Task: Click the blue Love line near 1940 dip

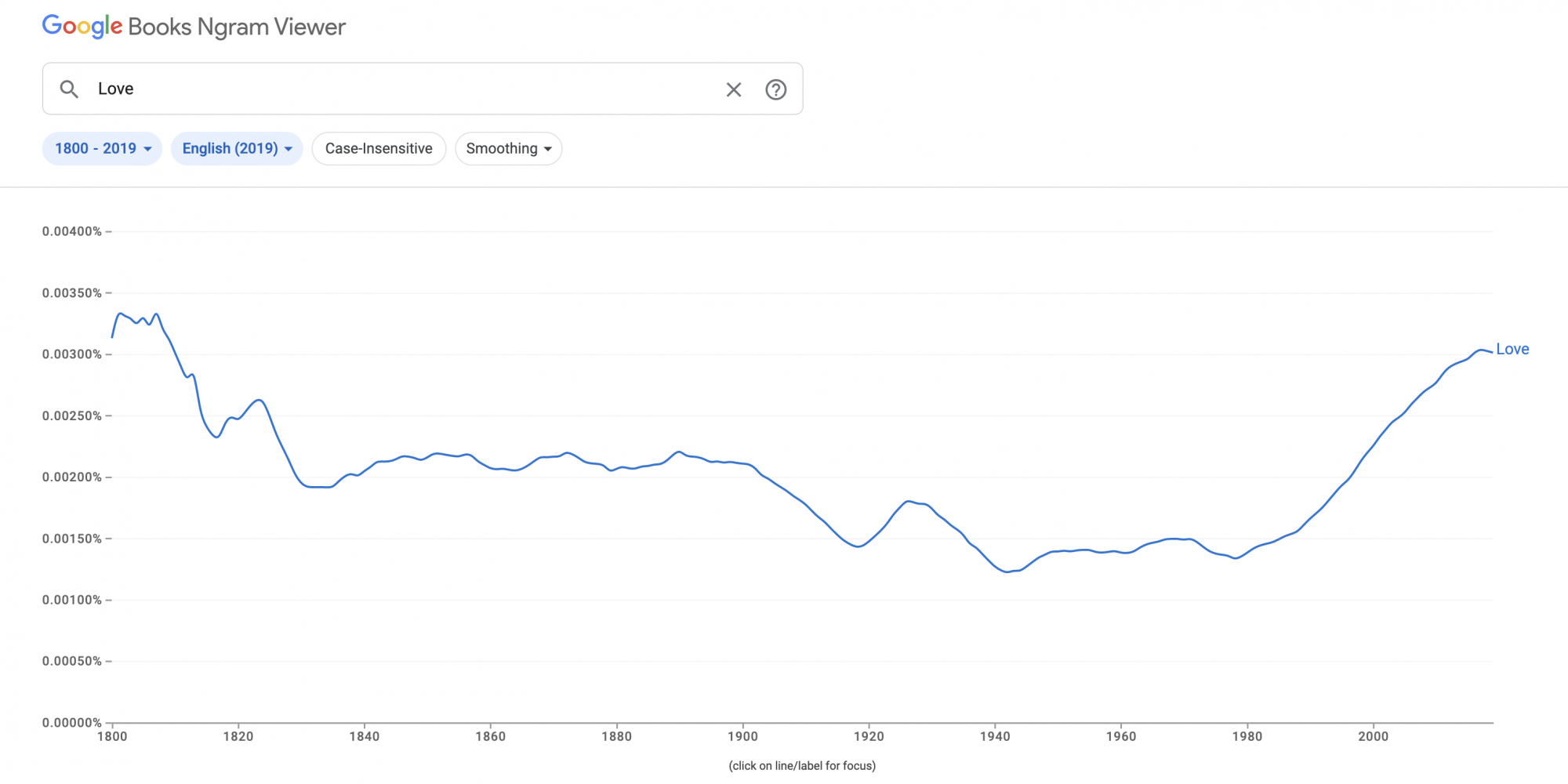Action: pyautogui.click(x=1009, y=572)
